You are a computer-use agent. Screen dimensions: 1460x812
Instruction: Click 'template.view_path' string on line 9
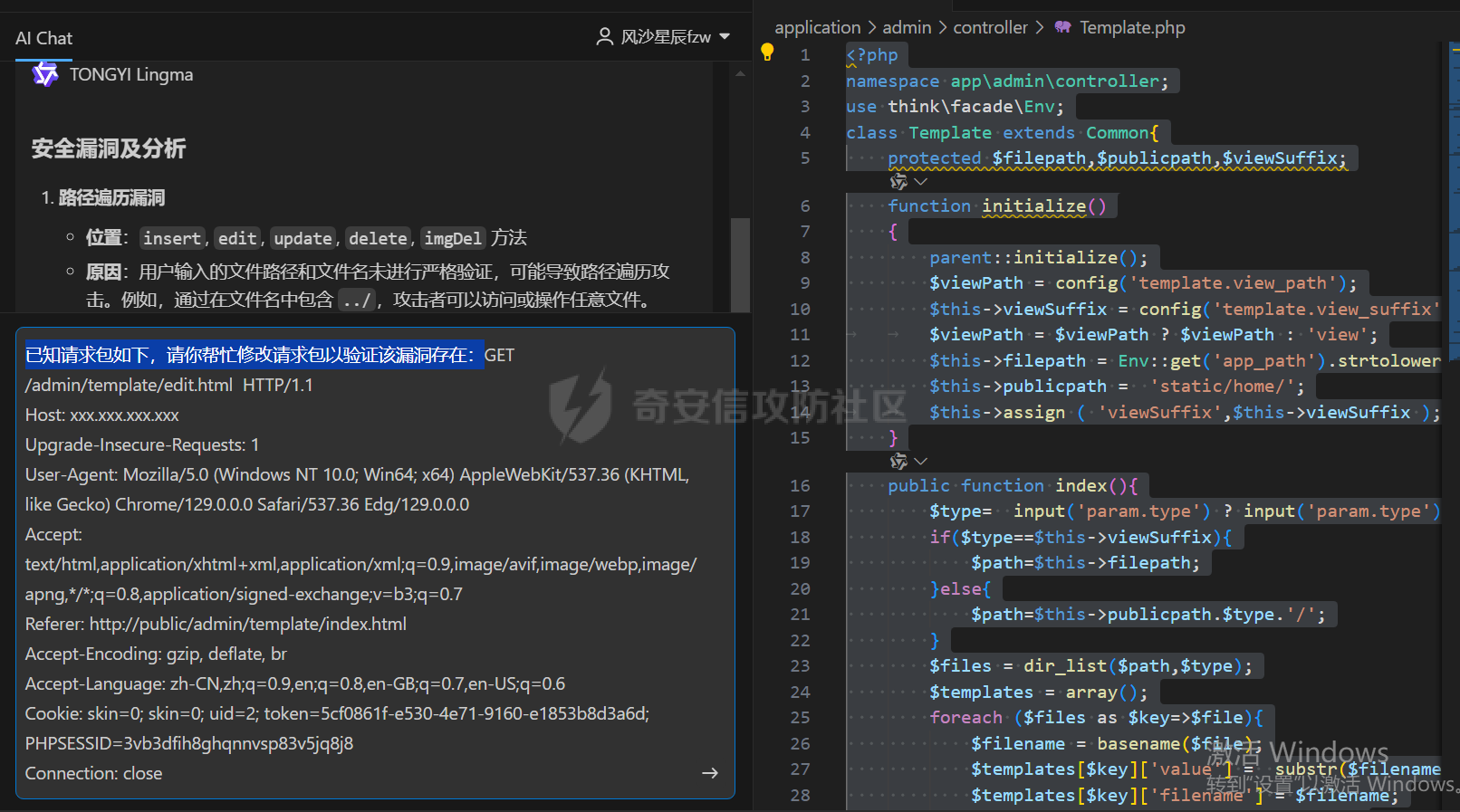click(x=1232, y=283)
